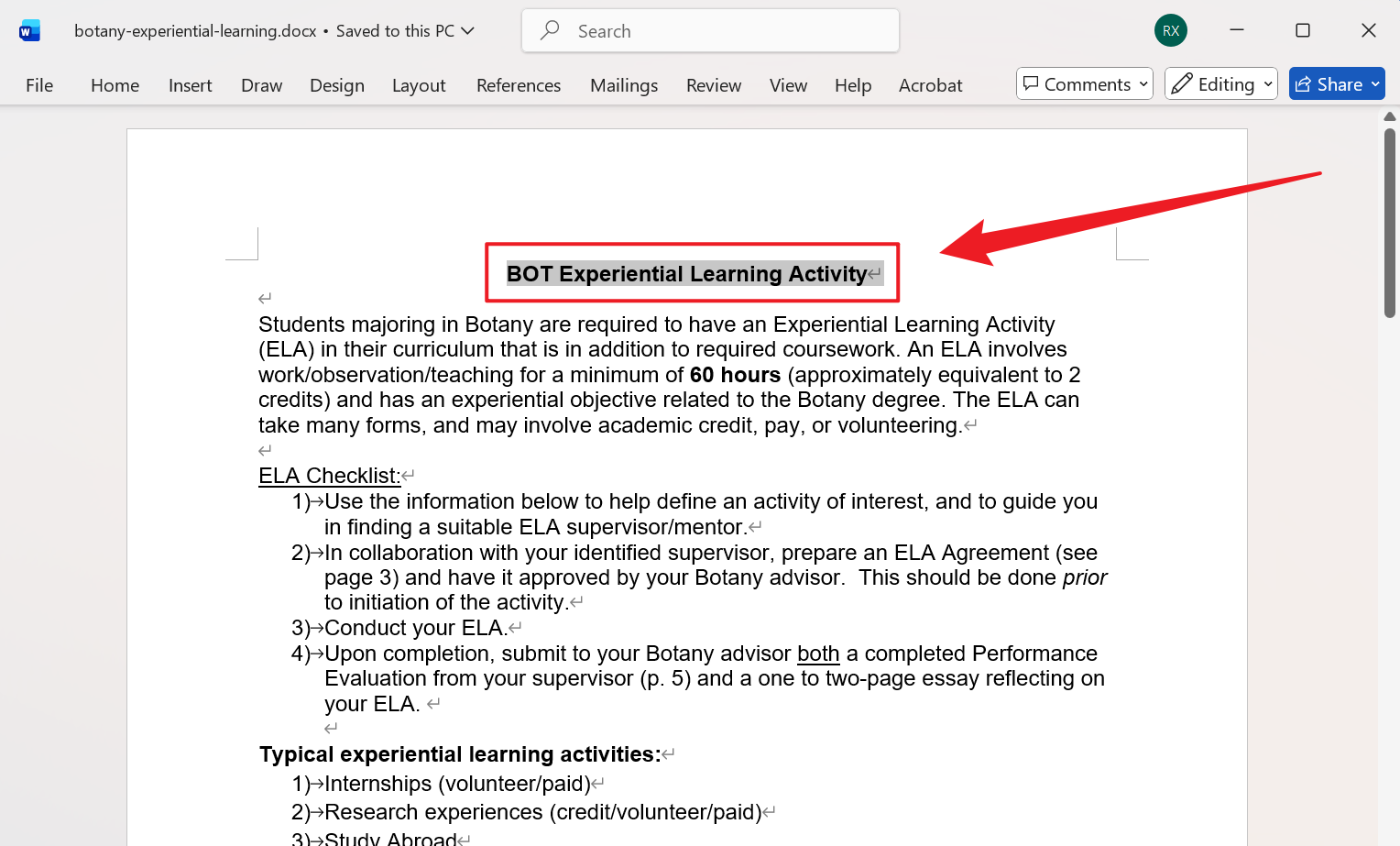Click the Internships (volunteer/paid) list item
Screen dimensions: 1400x846
[x=457, y=784]
